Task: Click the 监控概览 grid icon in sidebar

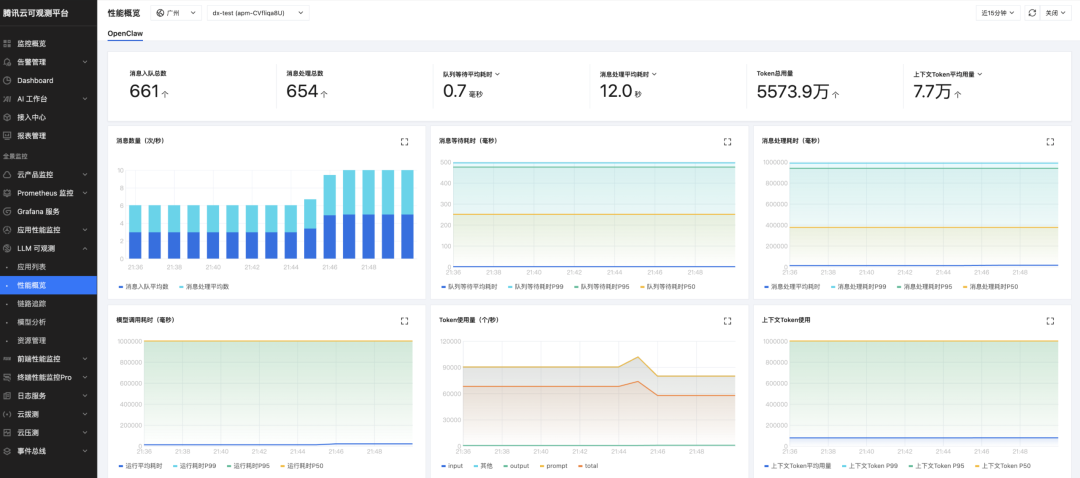Action: pos(7,43)
